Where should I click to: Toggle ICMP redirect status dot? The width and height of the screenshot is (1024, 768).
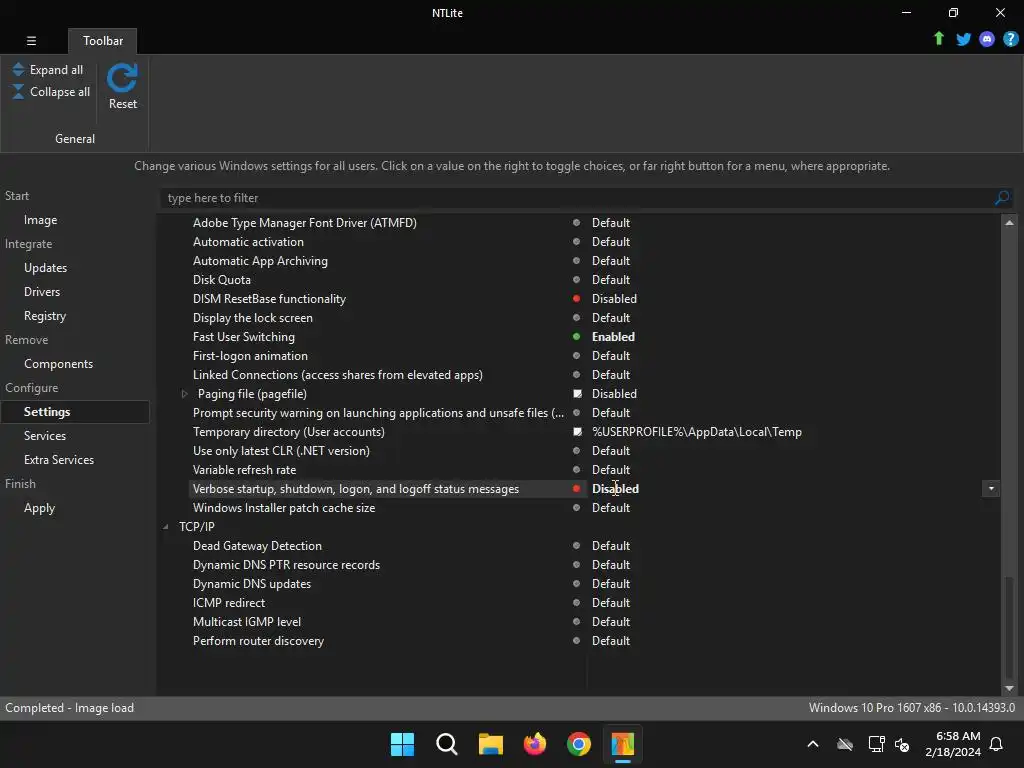click(576, 602)
